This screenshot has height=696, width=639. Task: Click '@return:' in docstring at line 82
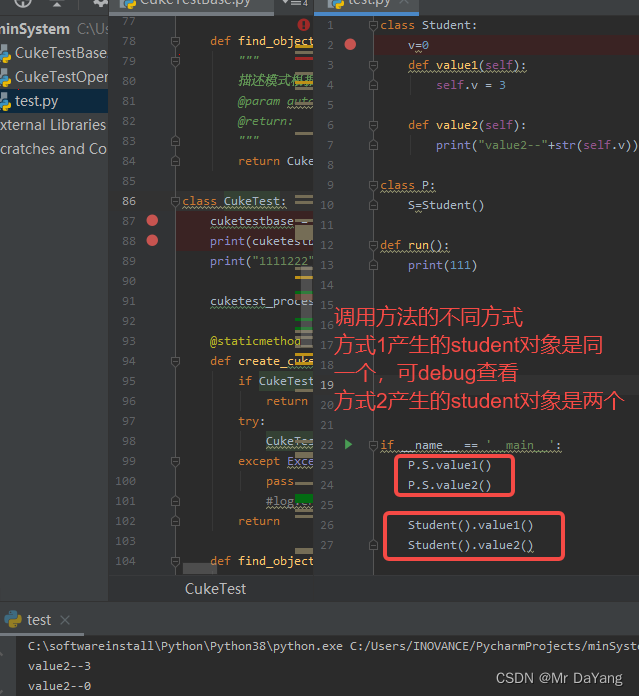tap(265, 121)
